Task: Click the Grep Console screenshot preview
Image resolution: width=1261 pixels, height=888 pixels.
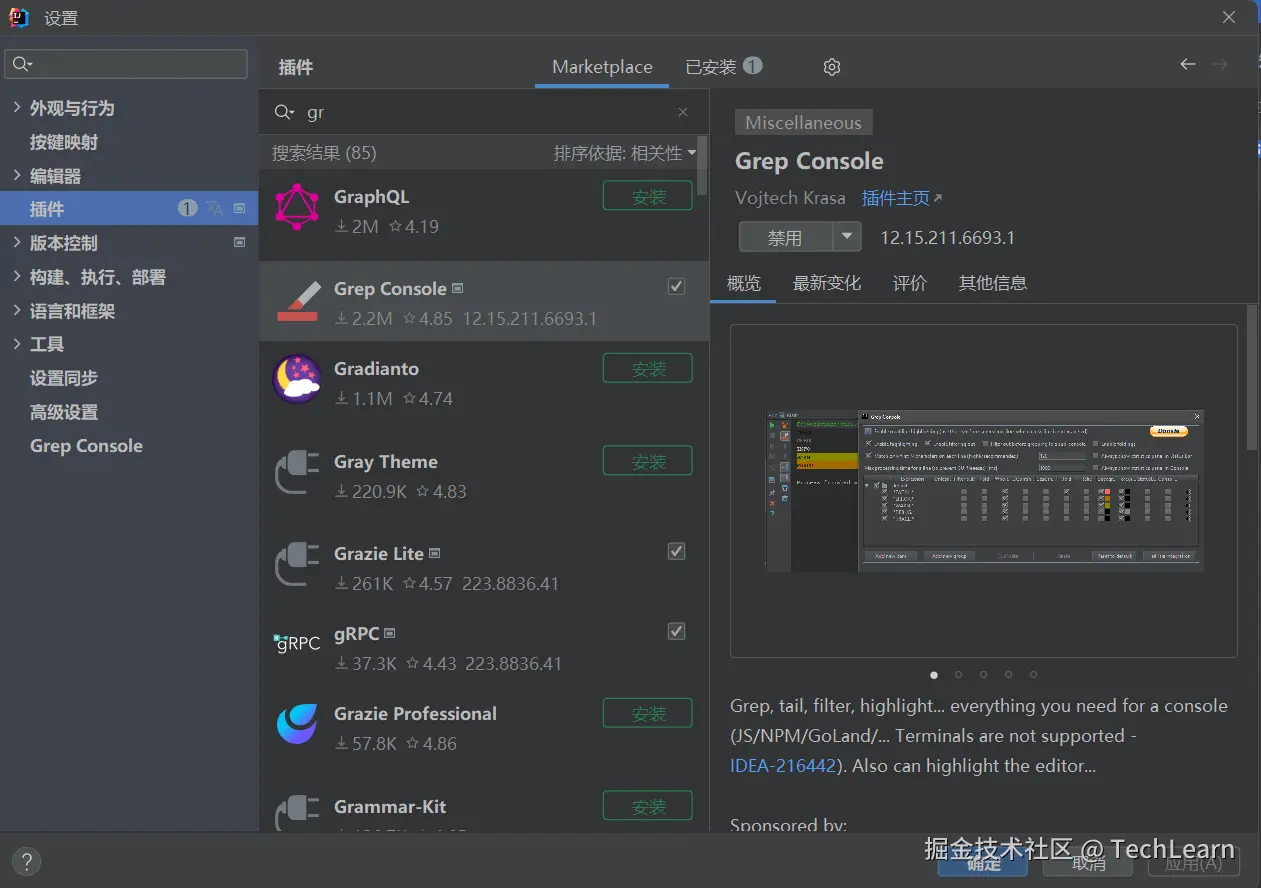Action: point(984,490)
